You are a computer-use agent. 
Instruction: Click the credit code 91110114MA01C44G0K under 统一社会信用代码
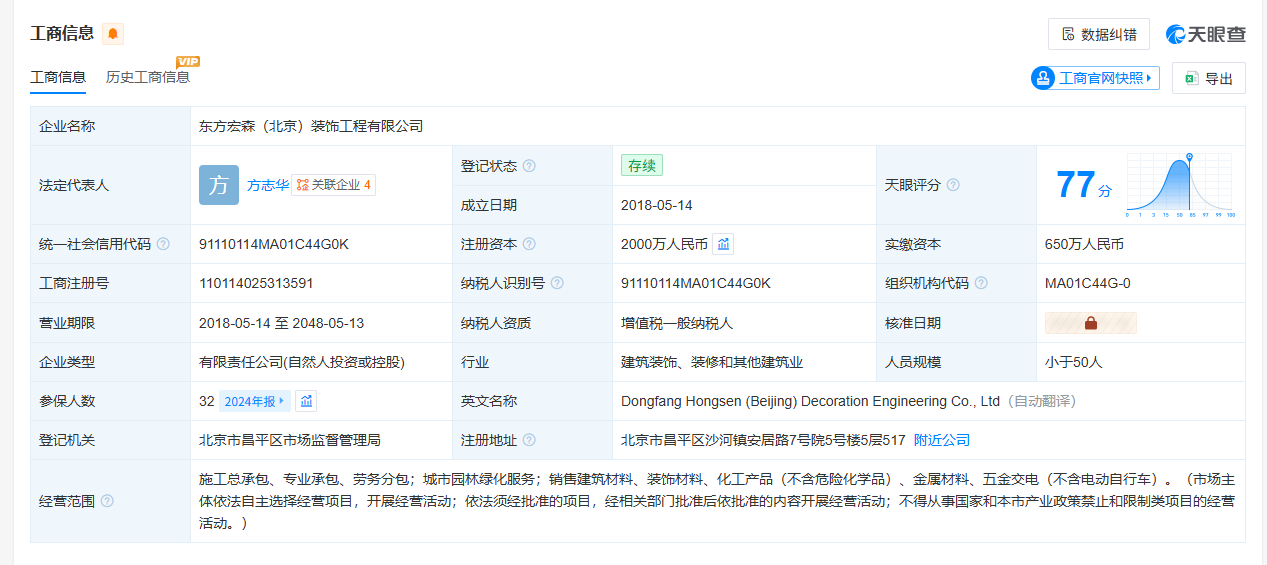click(274, 244)
